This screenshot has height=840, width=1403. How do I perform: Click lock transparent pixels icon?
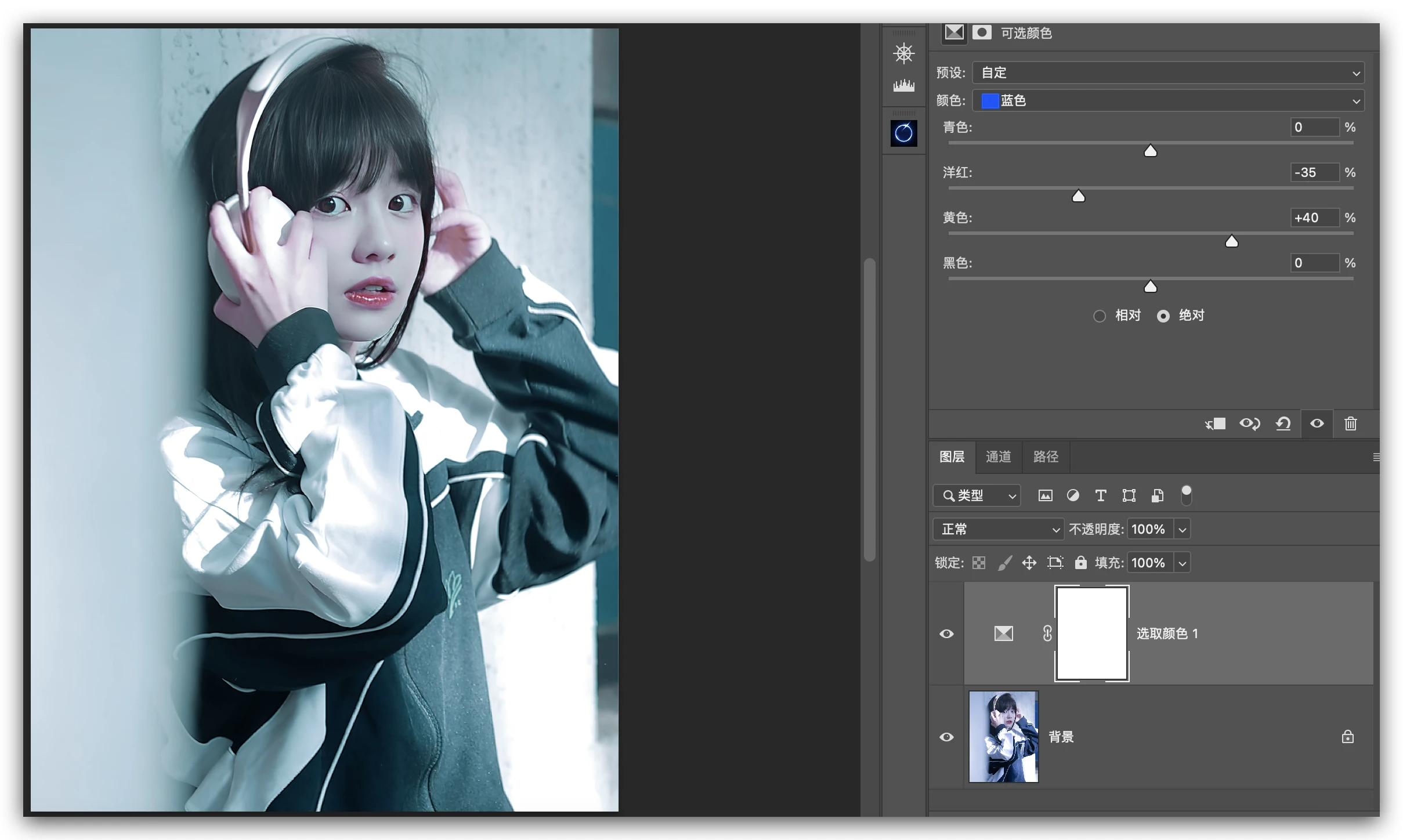click(x=979, y=563)
